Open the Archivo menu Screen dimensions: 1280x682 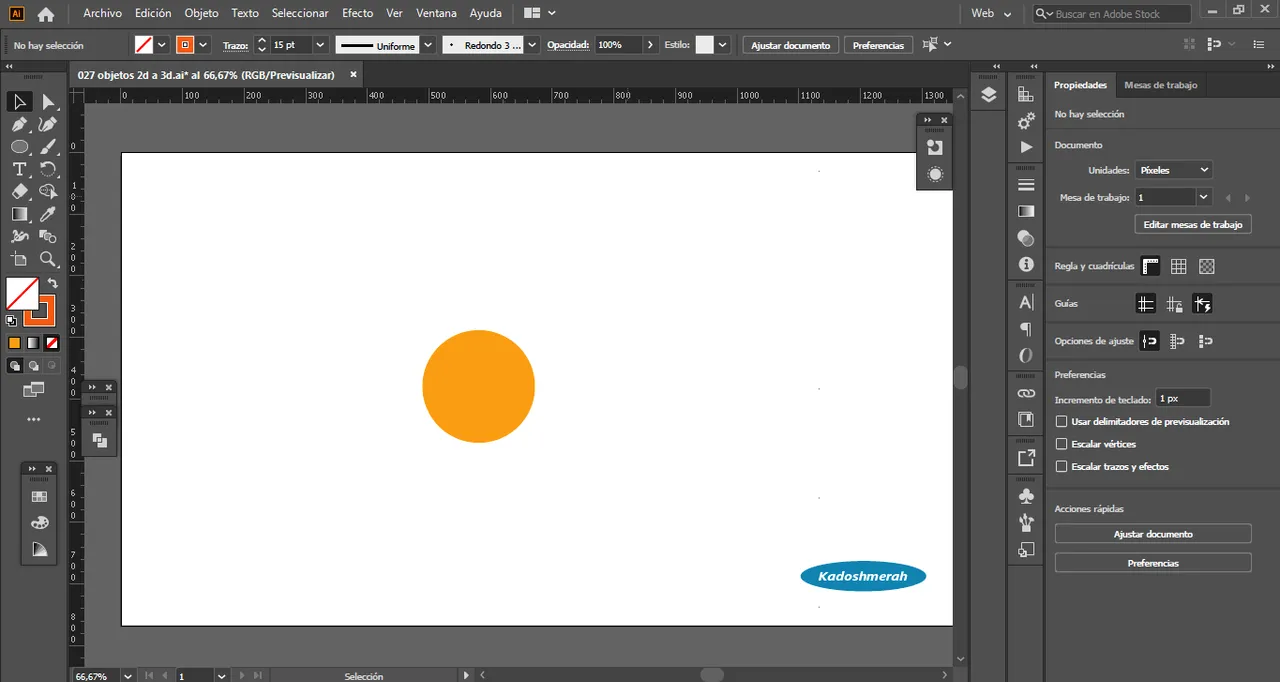click(102, 14)
